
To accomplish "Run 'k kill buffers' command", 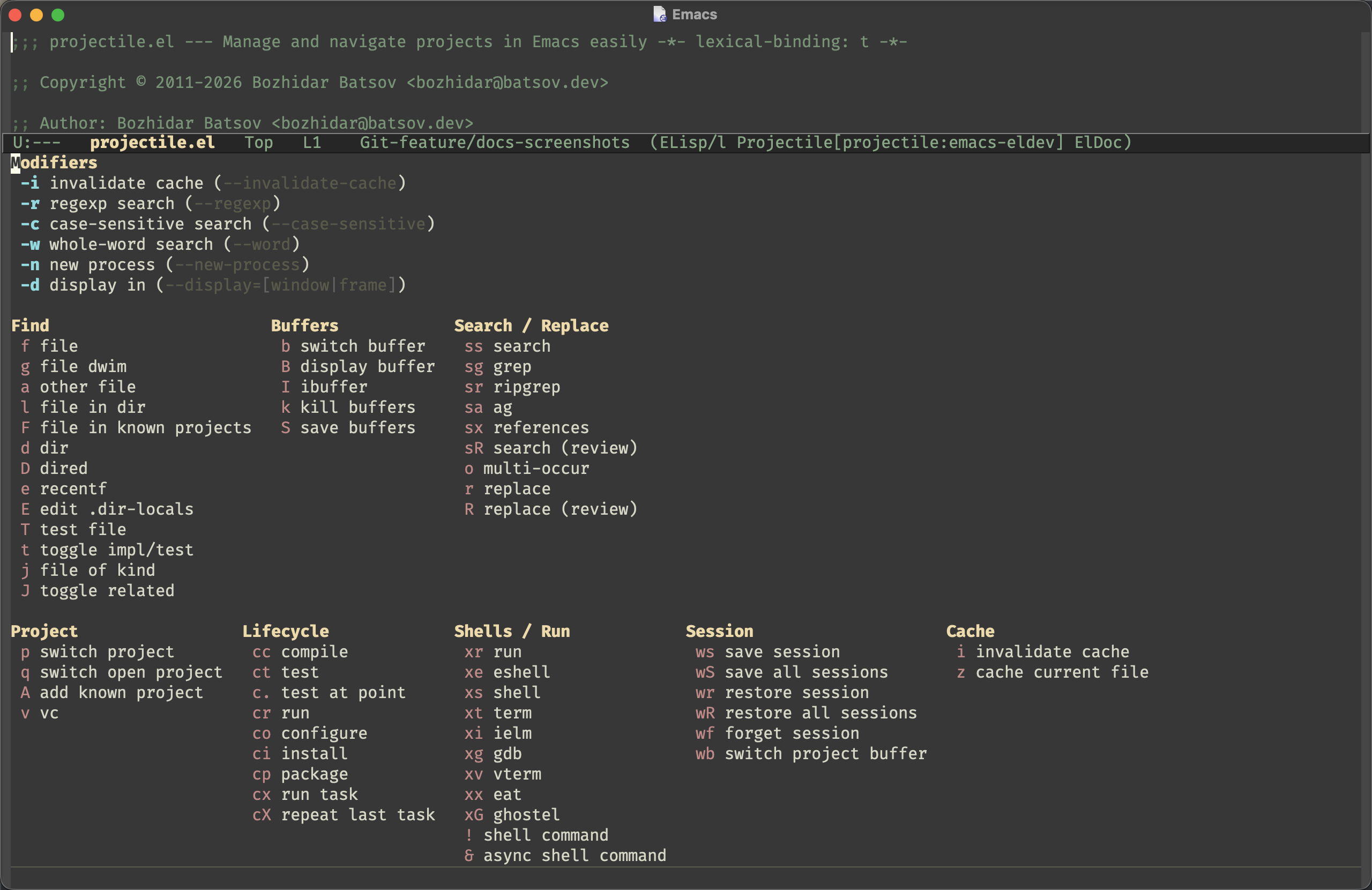I will coord(348,407).
